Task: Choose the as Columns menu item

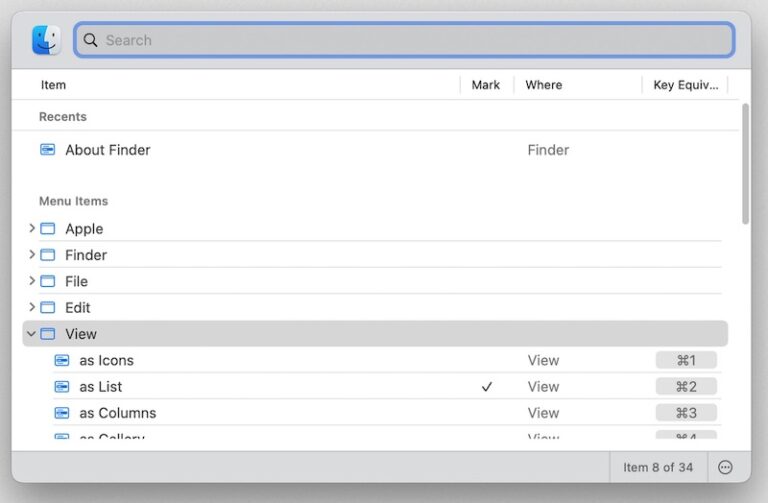Action: pos(118,413)
